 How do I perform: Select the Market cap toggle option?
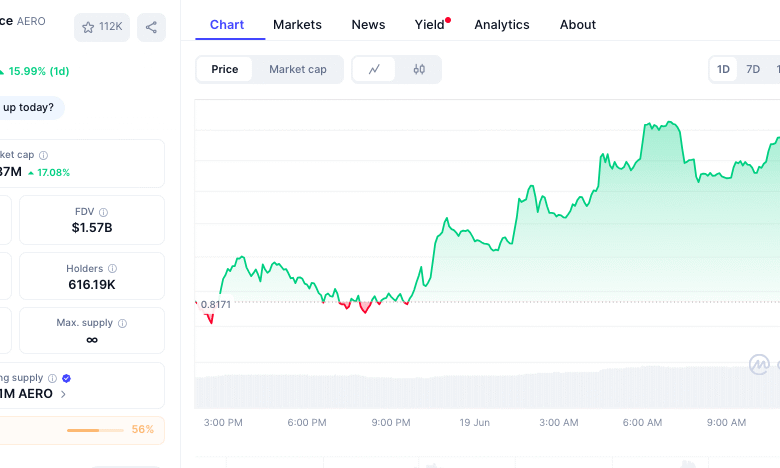(297, 69)
